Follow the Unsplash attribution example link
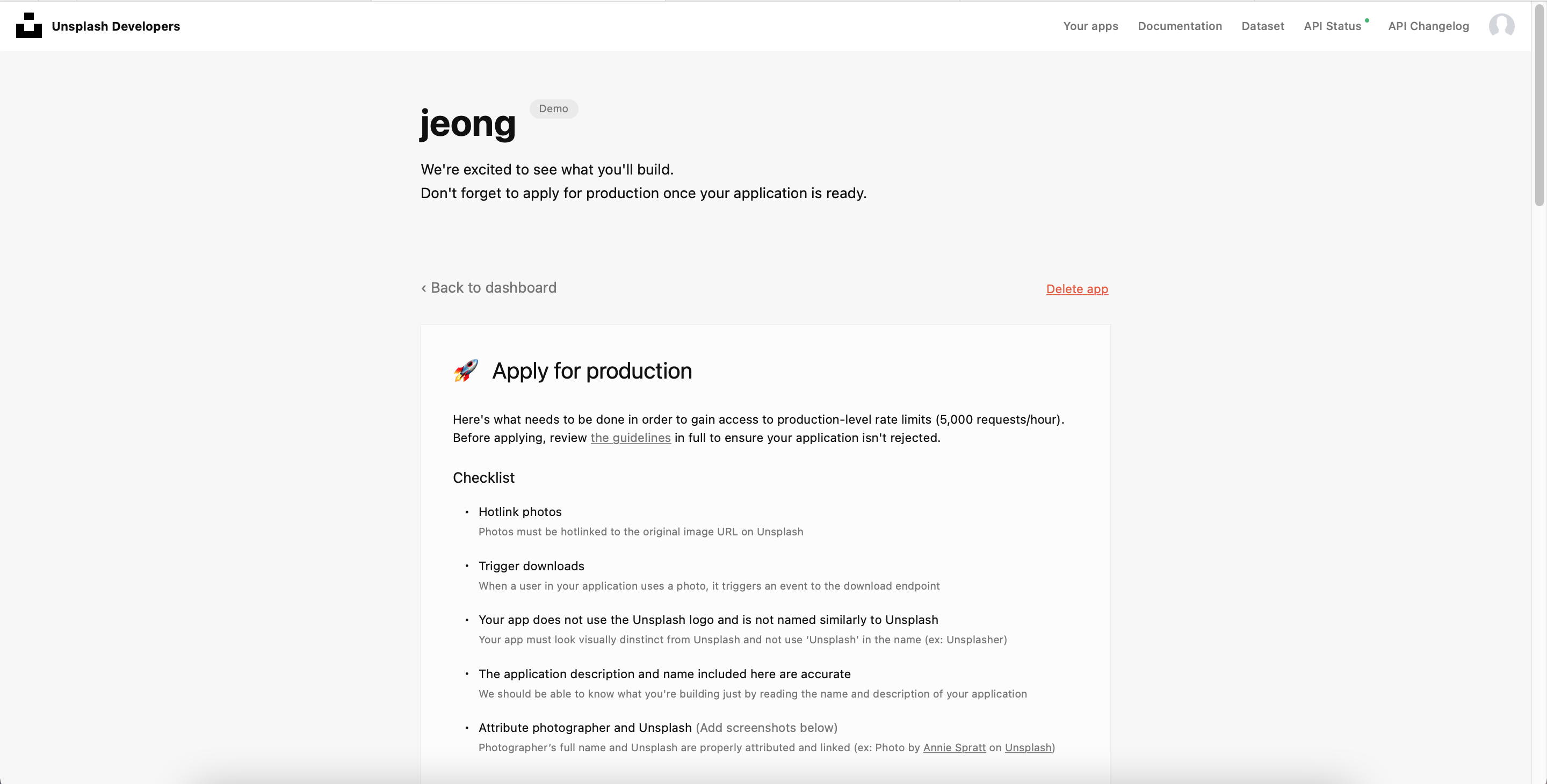The width and height of the screenshot is (1547, 784). 1028,747
